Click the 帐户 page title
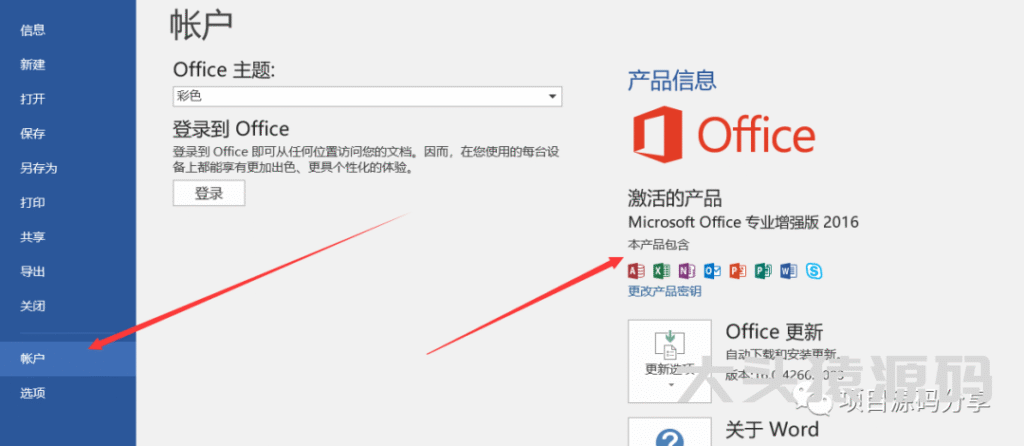The height and width of the screenshot is (446, 1024). click(x=200, y=25)
